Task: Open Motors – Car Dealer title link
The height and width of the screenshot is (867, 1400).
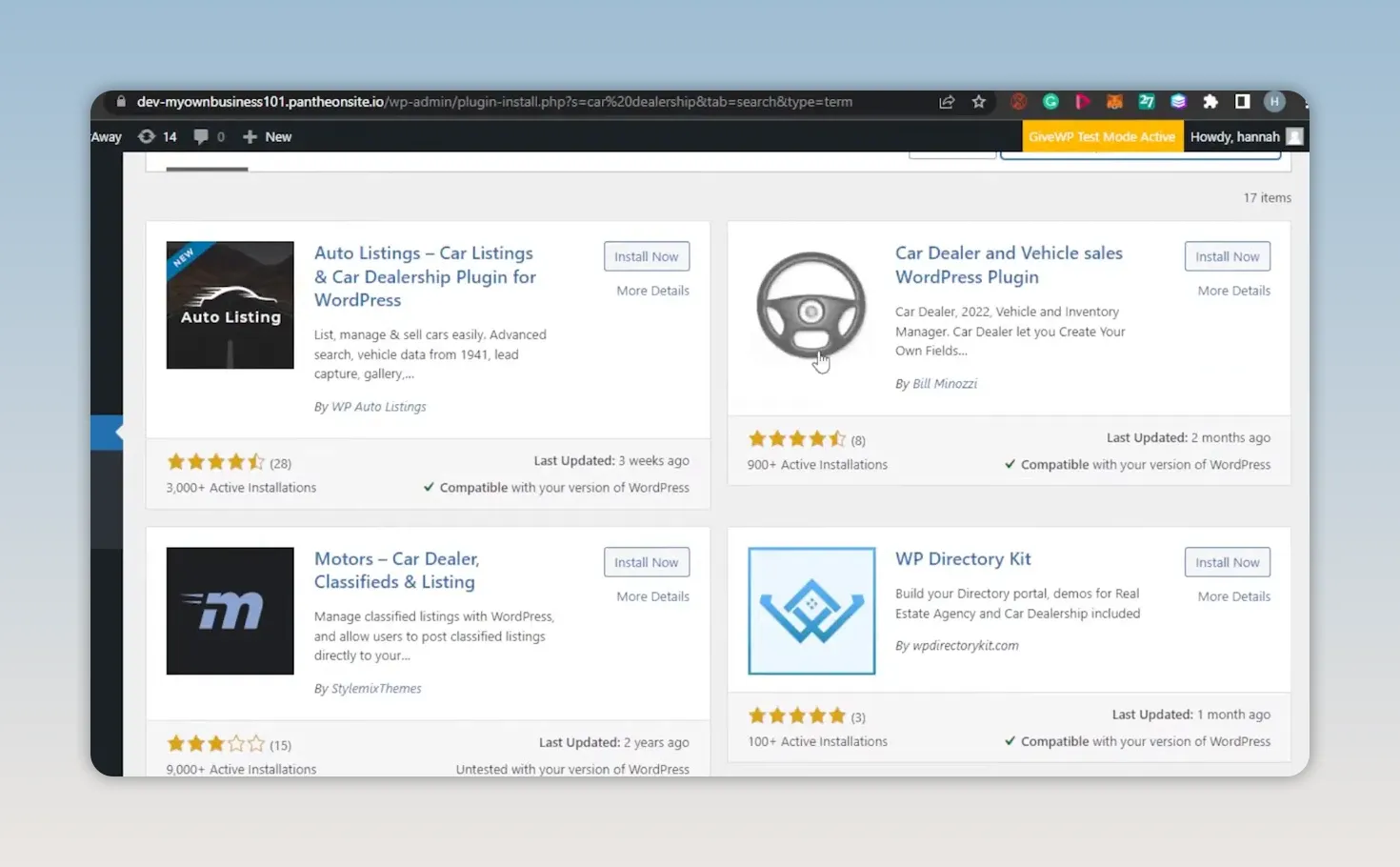Action: [397, 570]
